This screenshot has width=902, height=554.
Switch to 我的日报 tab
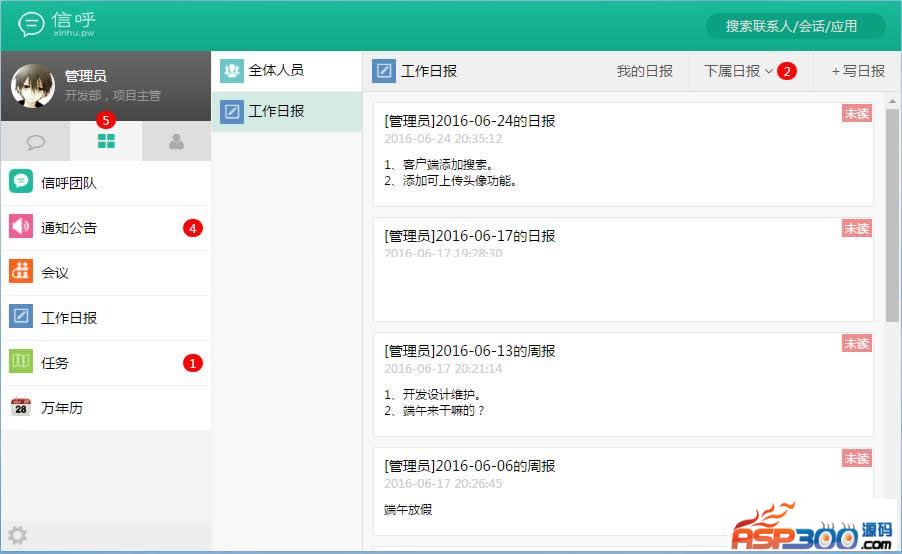click(x=644, y=71)
